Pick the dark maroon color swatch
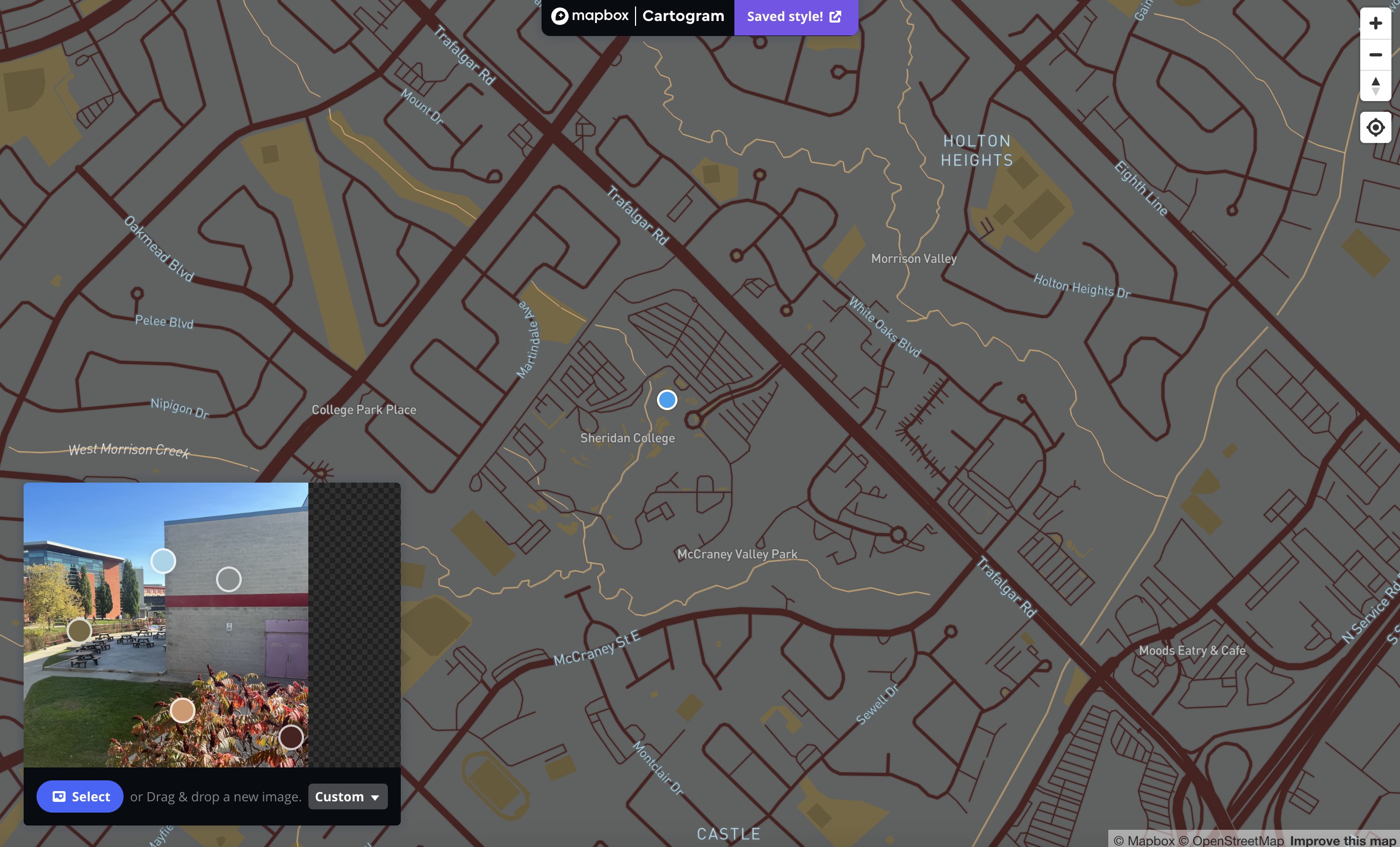The image size is (1400, 847). 291,737
